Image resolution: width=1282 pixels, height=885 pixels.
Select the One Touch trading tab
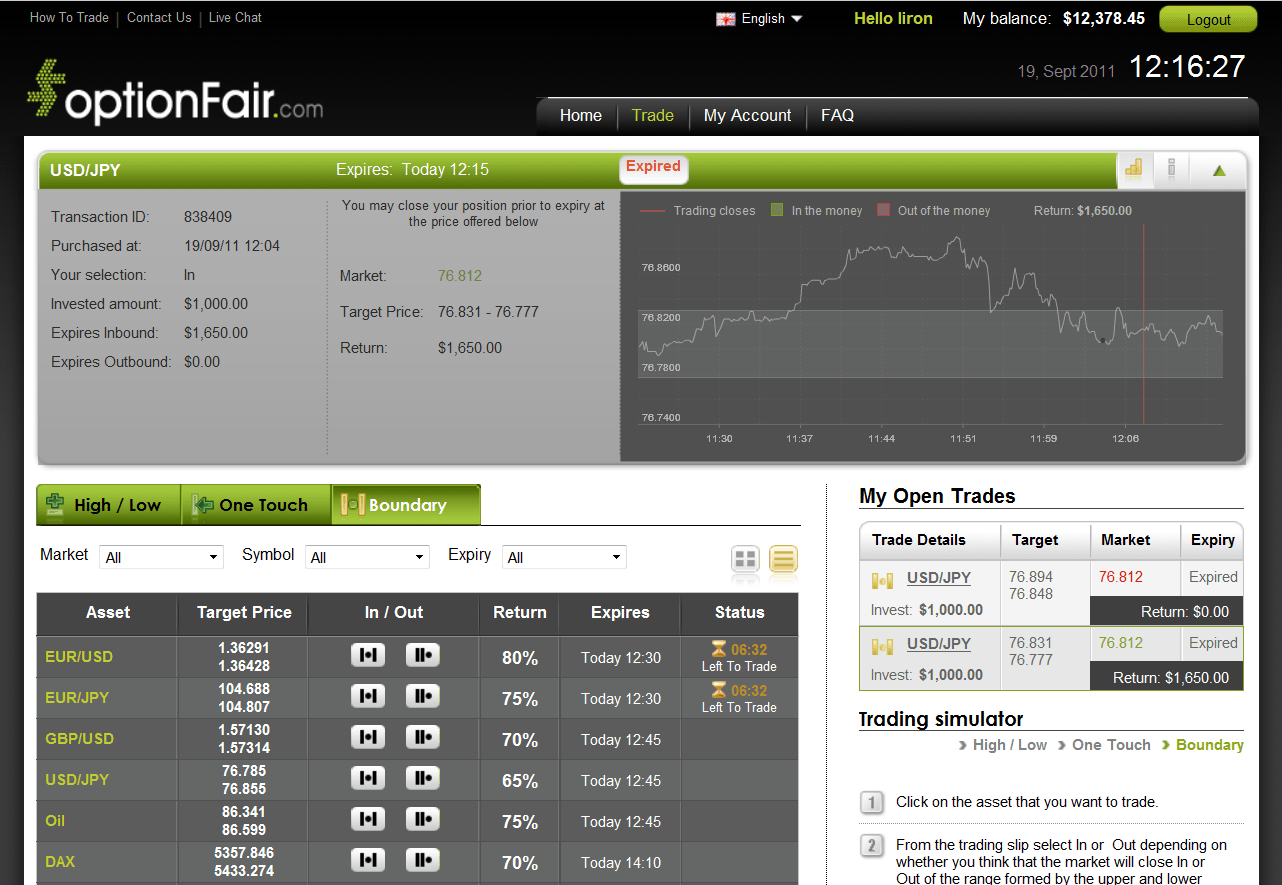tap(255, 504)
